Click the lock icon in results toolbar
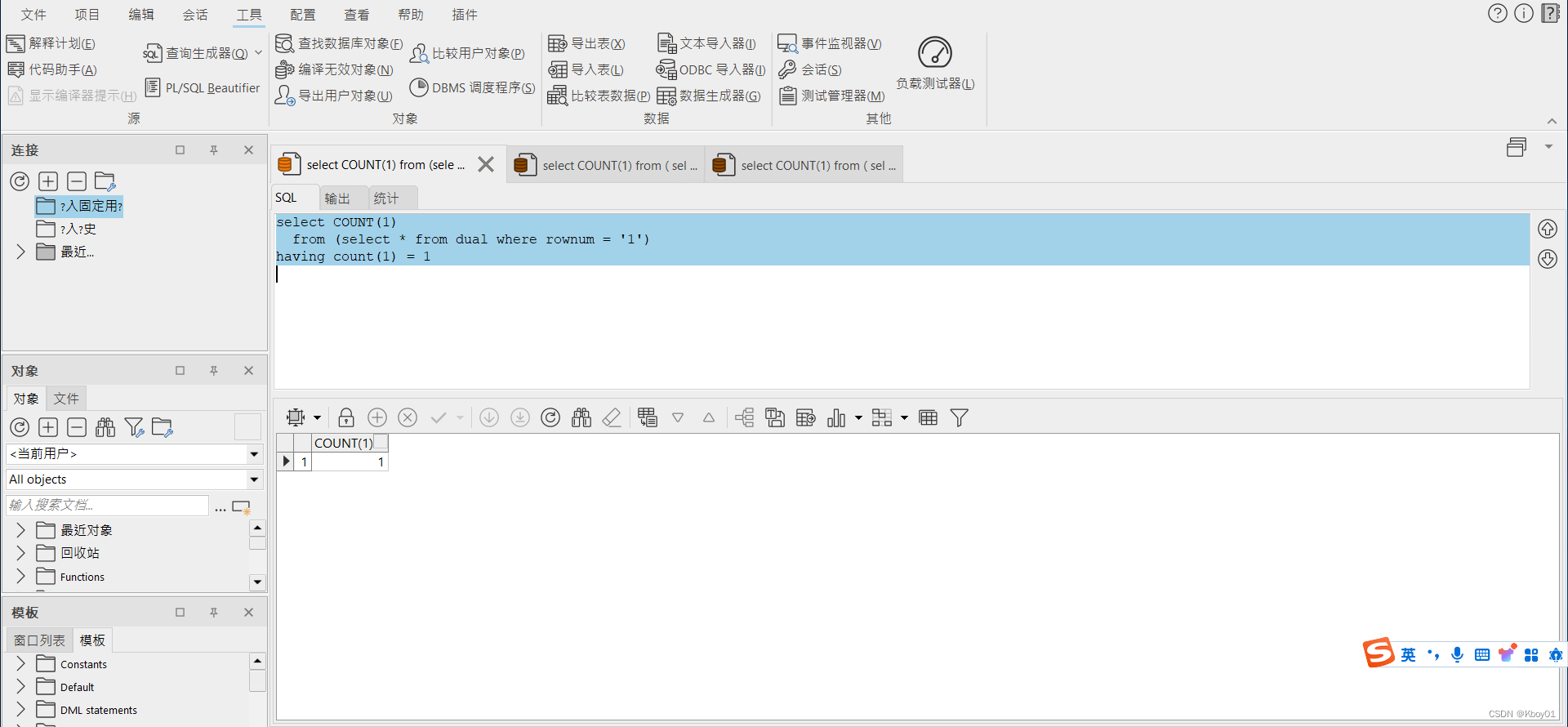This screenshot has height=727, width=1568. pyautogui.click(x=346, y=417)
